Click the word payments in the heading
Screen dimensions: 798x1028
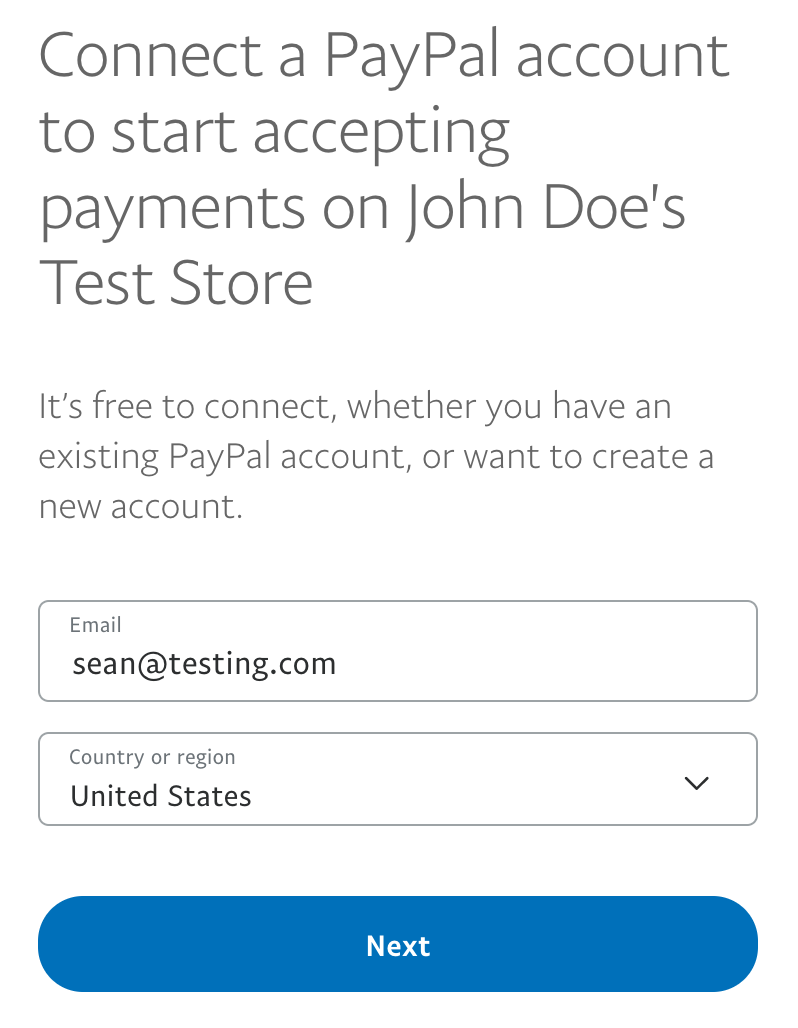pyautogui.click(x=173, y=207)
